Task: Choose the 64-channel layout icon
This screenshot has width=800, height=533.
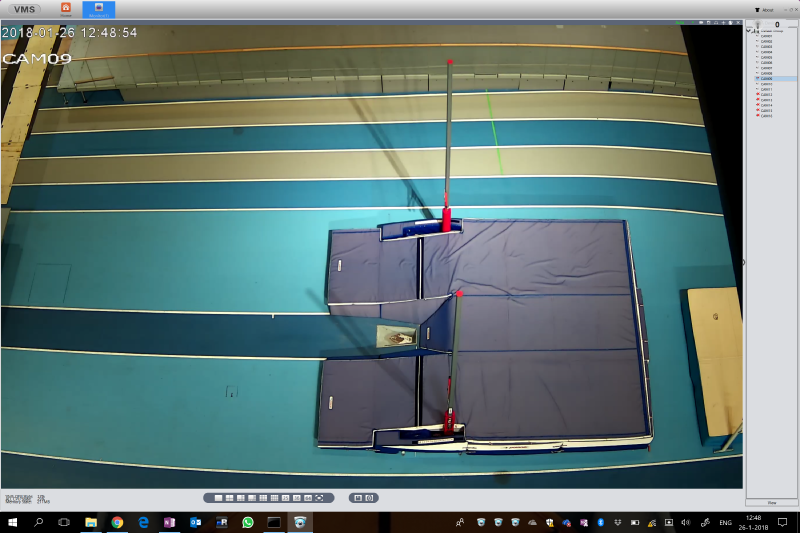Action: (307, 498)
